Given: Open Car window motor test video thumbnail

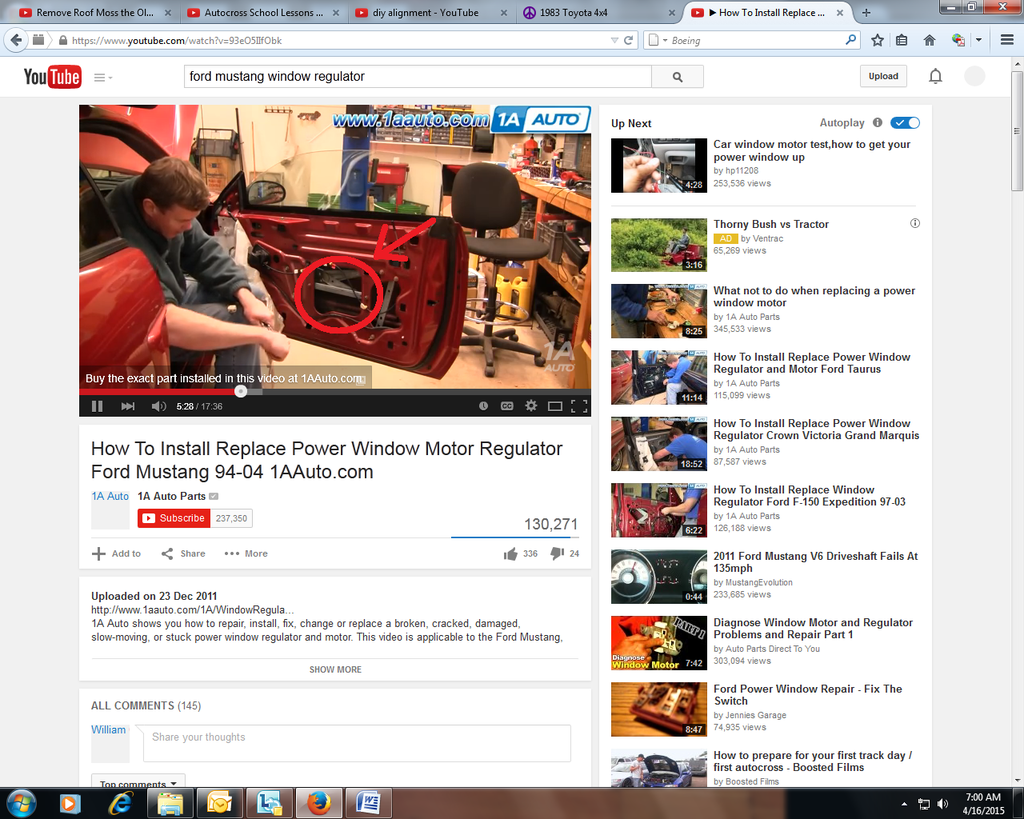Looking at the screenshot, I should click(659, 165).
